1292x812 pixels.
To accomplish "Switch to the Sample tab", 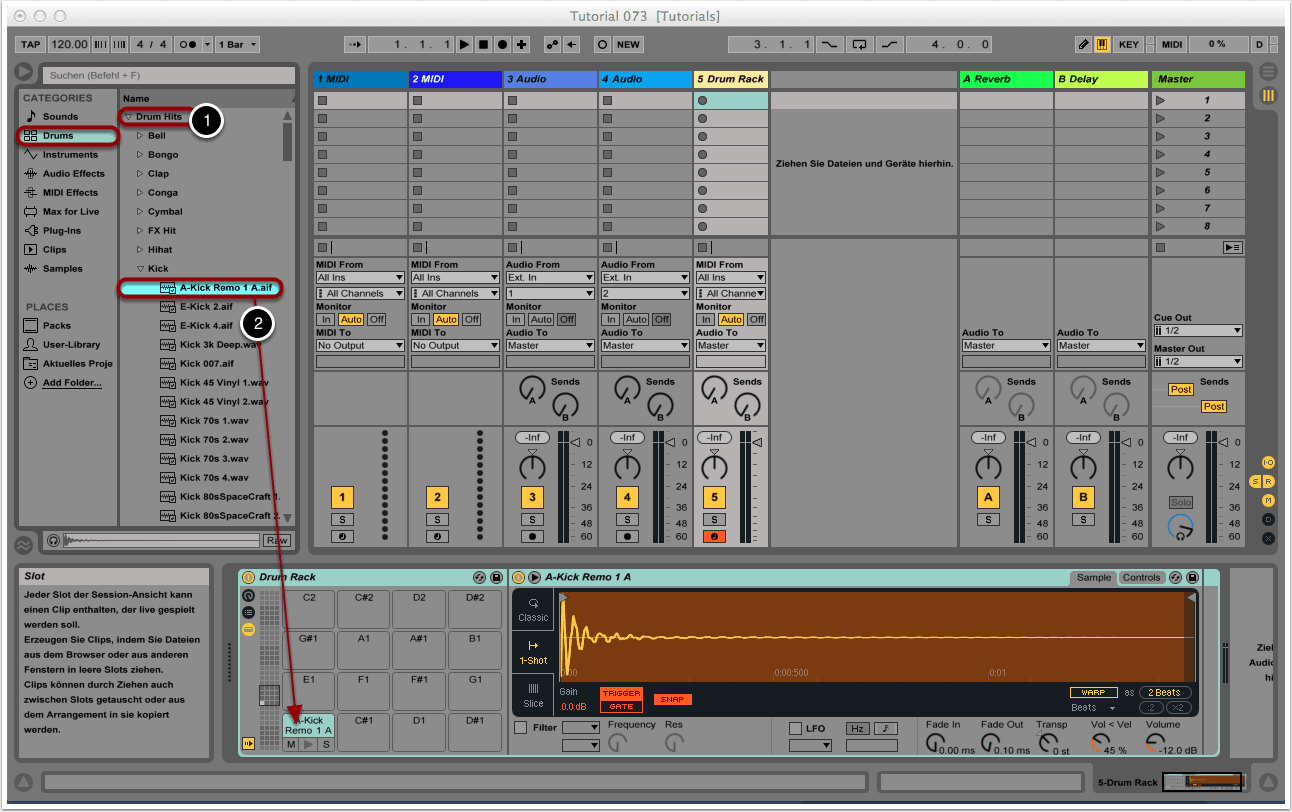I will [1093, 578].
